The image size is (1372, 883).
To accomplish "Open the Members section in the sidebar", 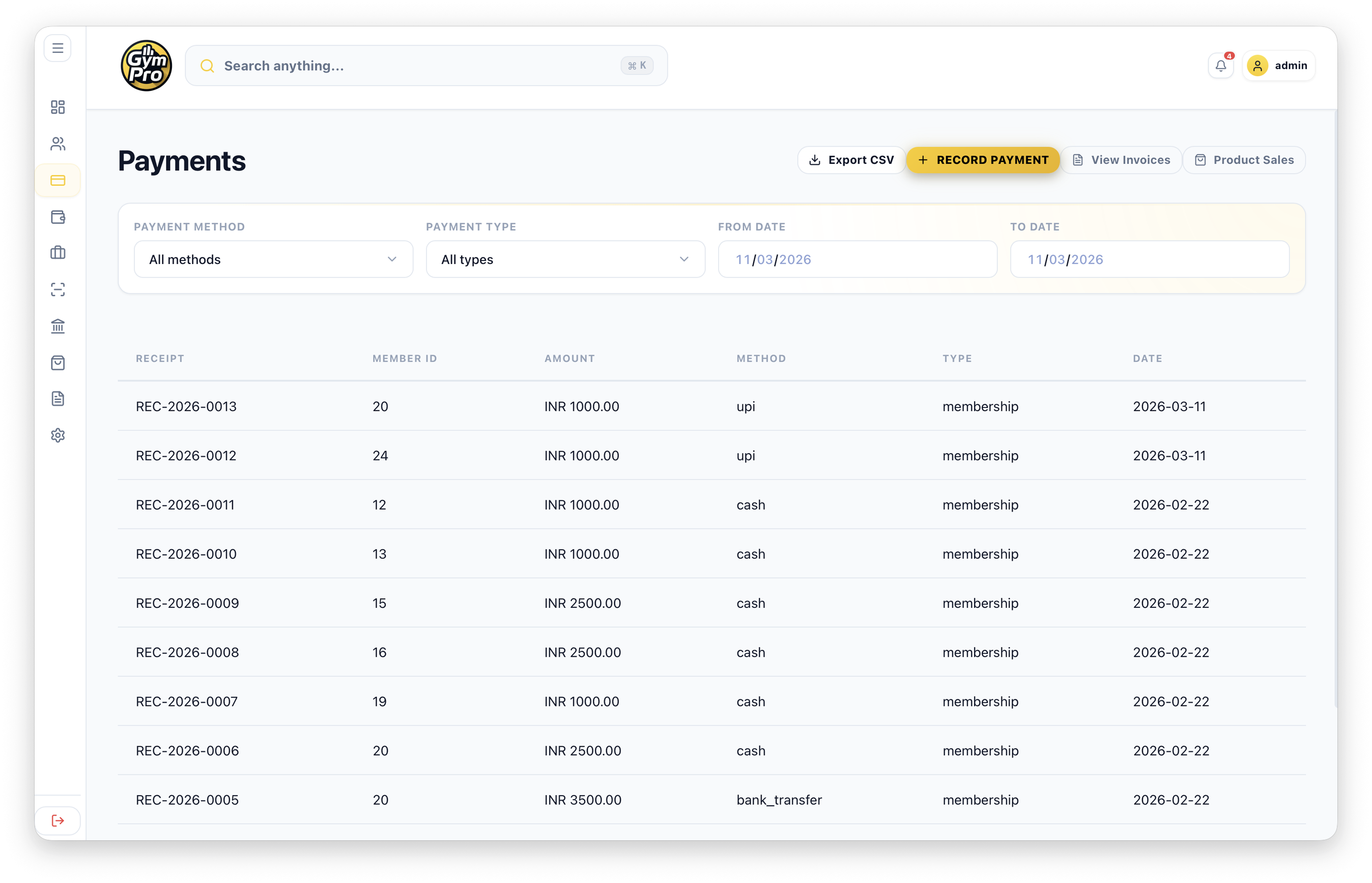I will (x=58, y=144).
